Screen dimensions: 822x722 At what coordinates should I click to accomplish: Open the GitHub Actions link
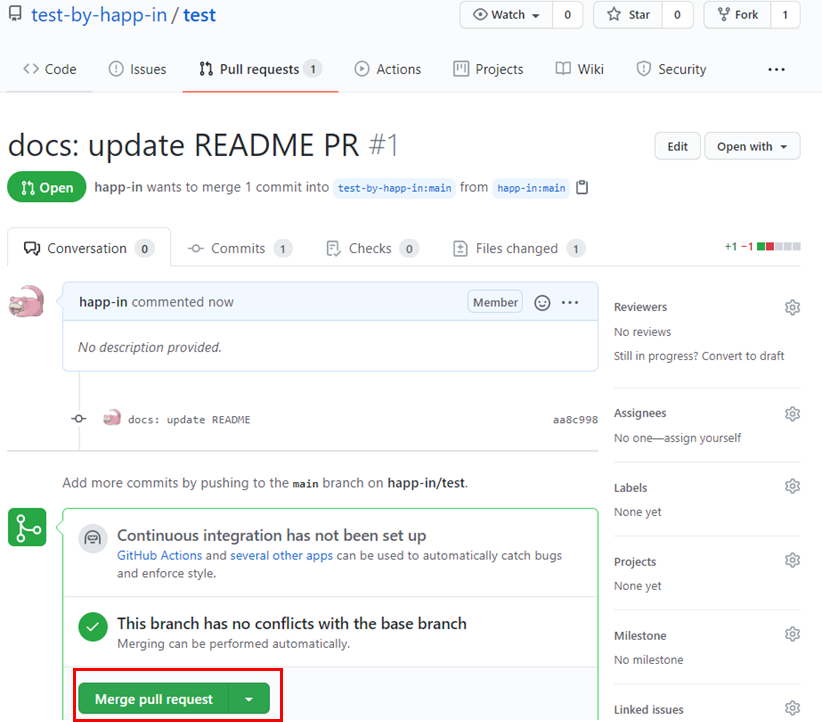(159, 555)
